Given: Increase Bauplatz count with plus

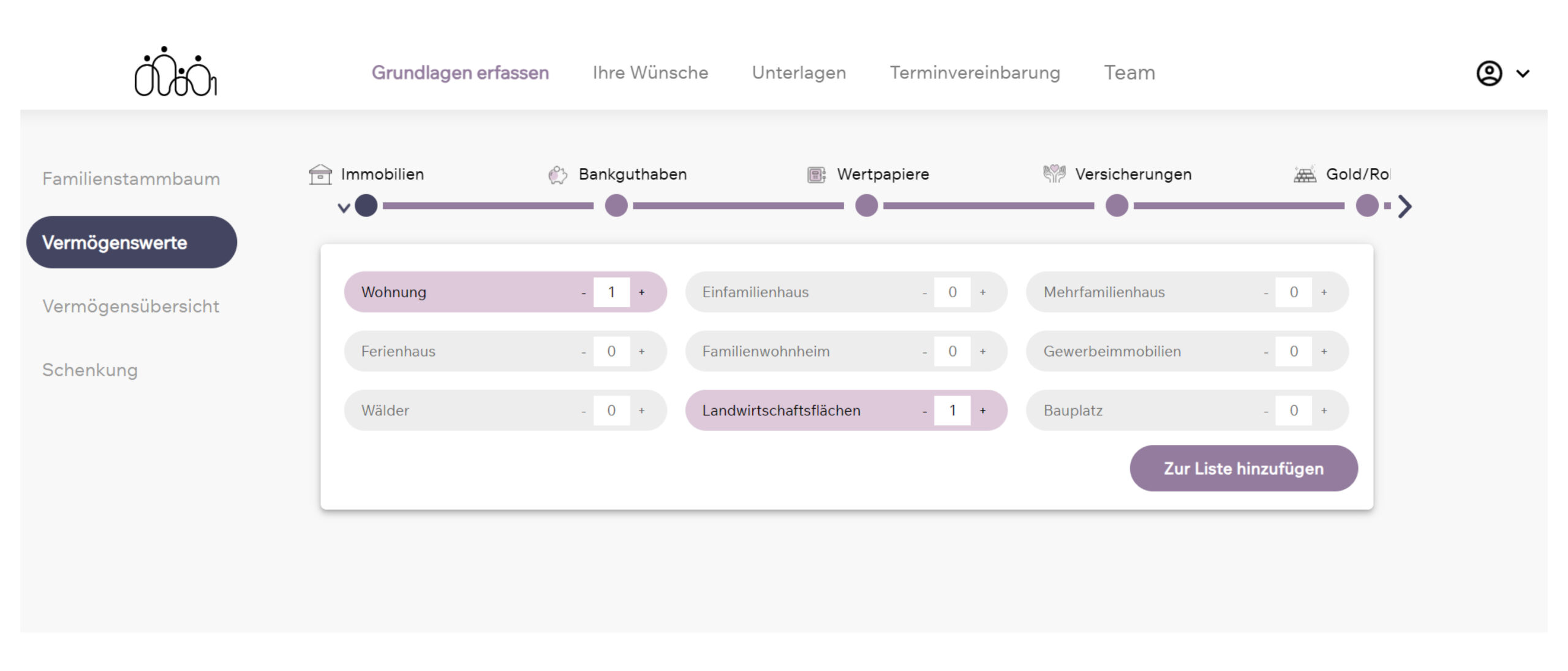Looking at the screenshot, I should (x=1324, y=411).
